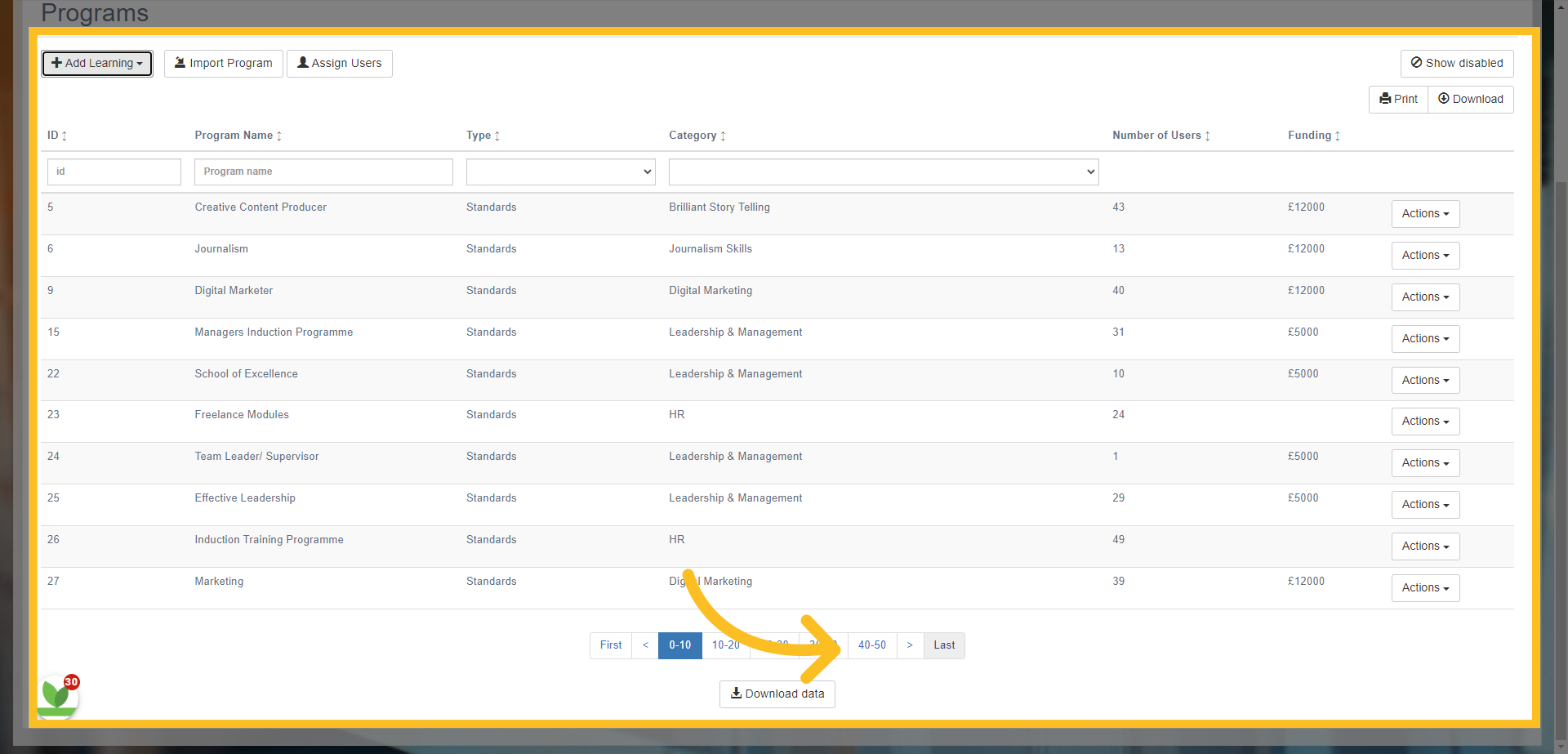Click the Download button next to Print

tap(1471, 100)
